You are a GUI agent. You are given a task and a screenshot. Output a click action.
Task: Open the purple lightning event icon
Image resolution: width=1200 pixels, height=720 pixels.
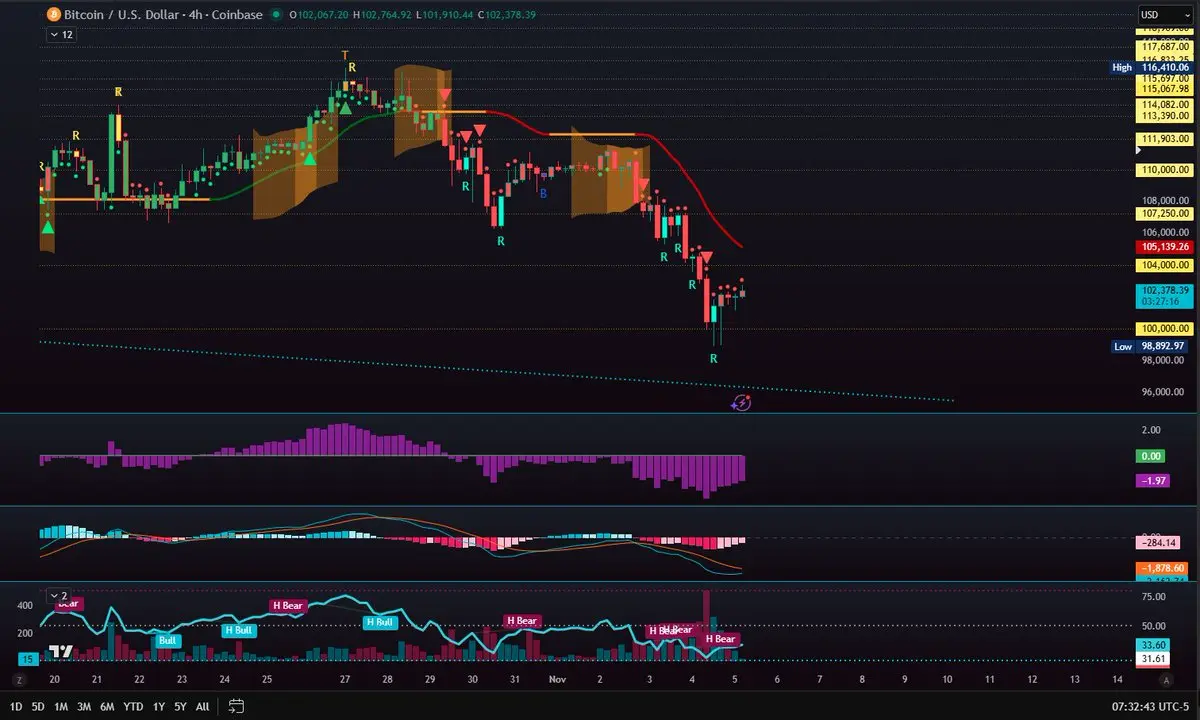(741, 403)
